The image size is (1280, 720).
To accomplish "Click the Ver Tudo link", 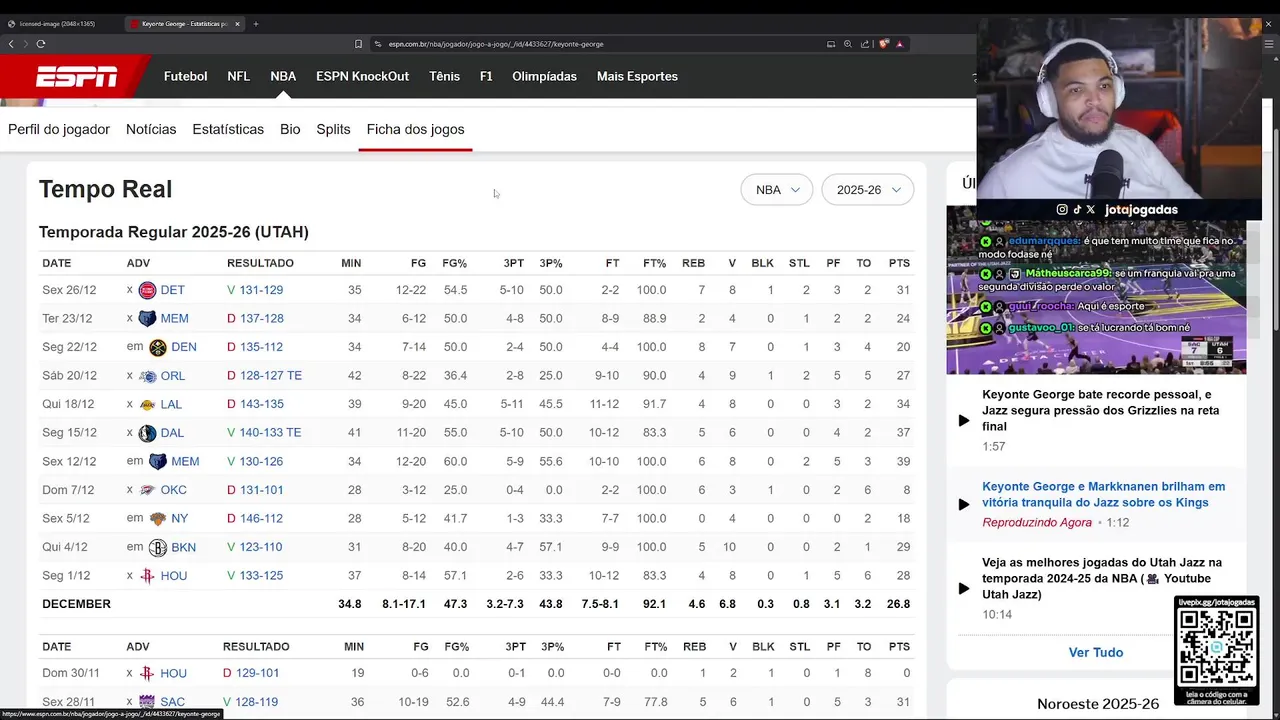I will tap(1096, 652).
